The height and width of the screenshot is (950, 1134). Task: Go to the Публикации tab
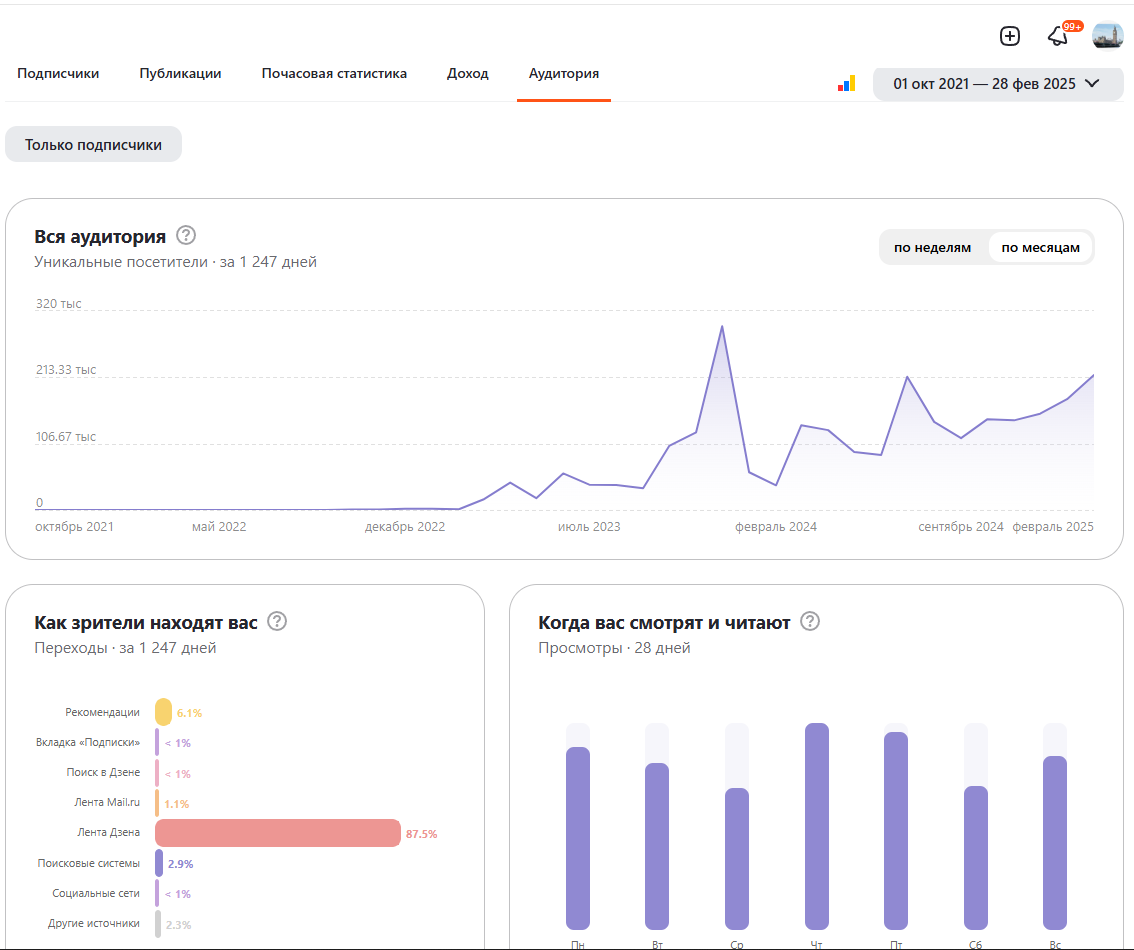[180, 73]
